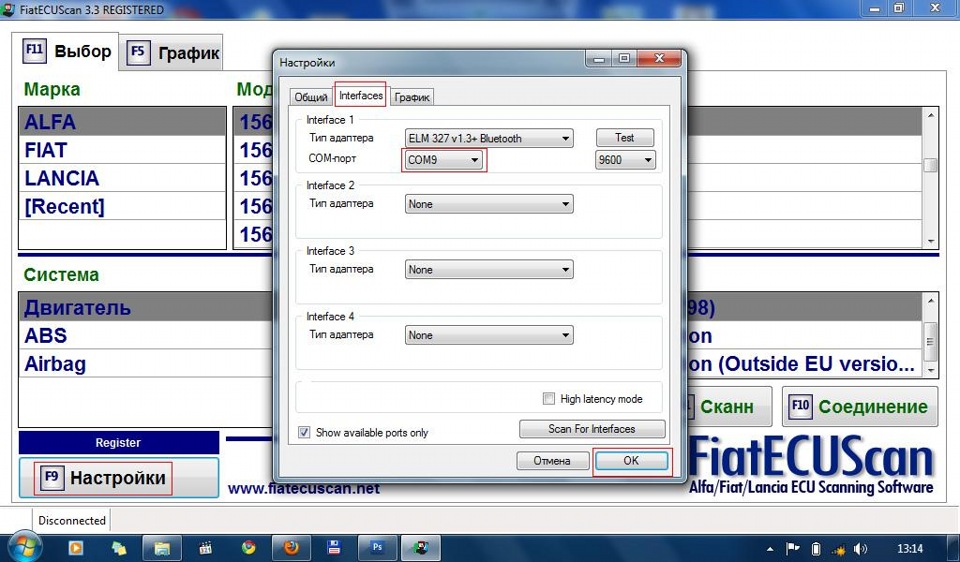Image resolution: width=960 pixels, height=562 pixels.
Task: Click the Register button
Action: (x=118, y=442)
